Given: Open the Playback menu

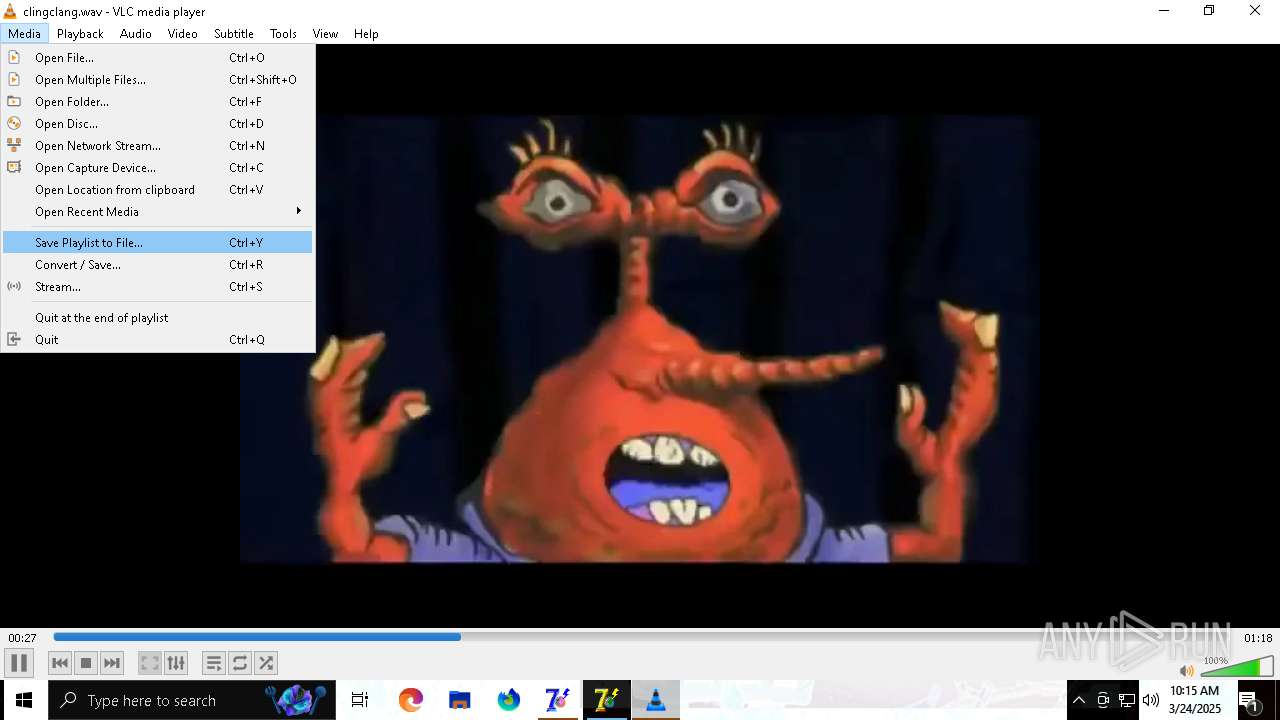Looking at the screenshot, I should tap(80, 34).
